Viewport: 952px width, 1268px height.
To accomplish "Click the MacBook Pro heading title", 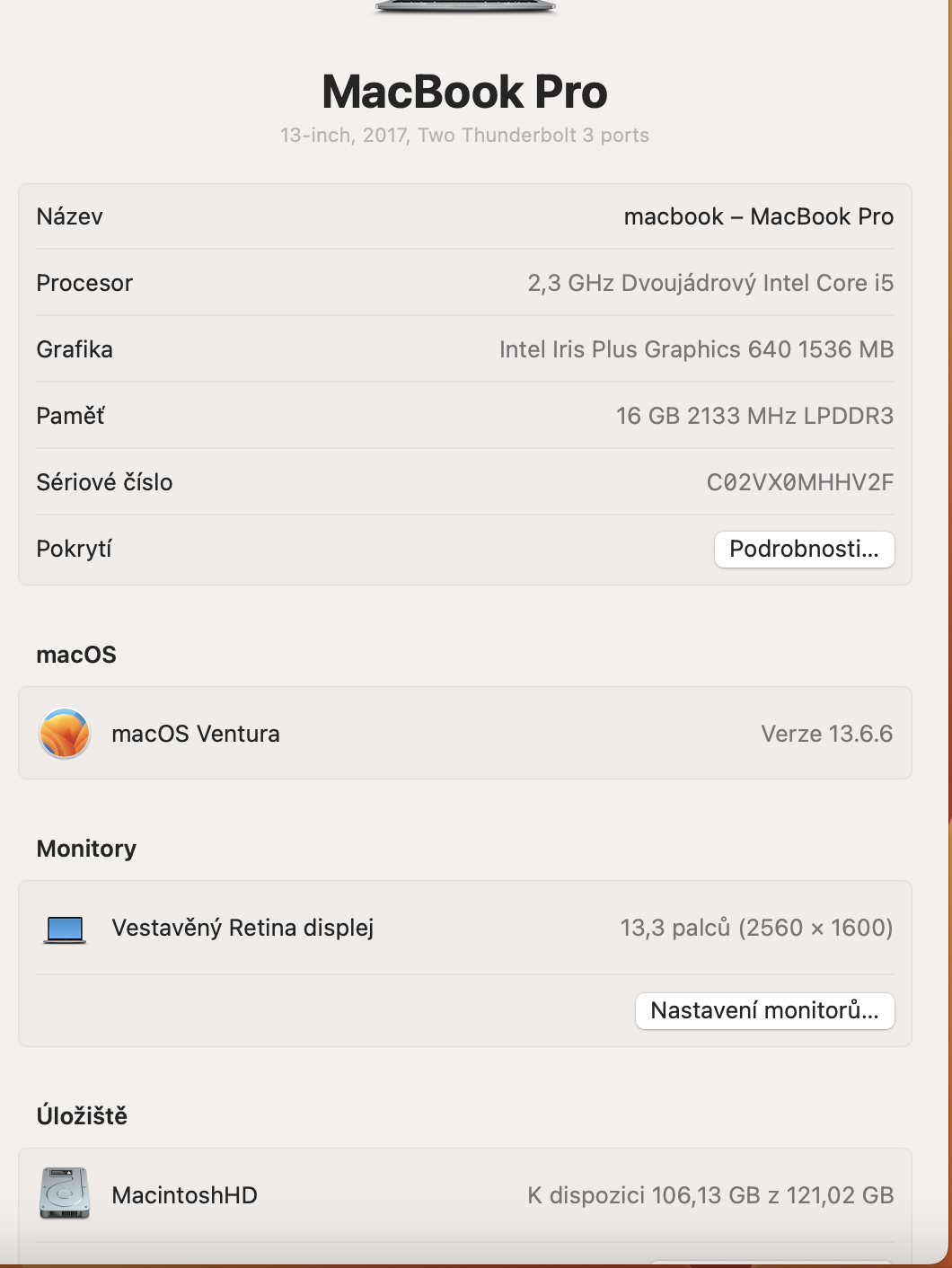I will (x=465, y=92).
